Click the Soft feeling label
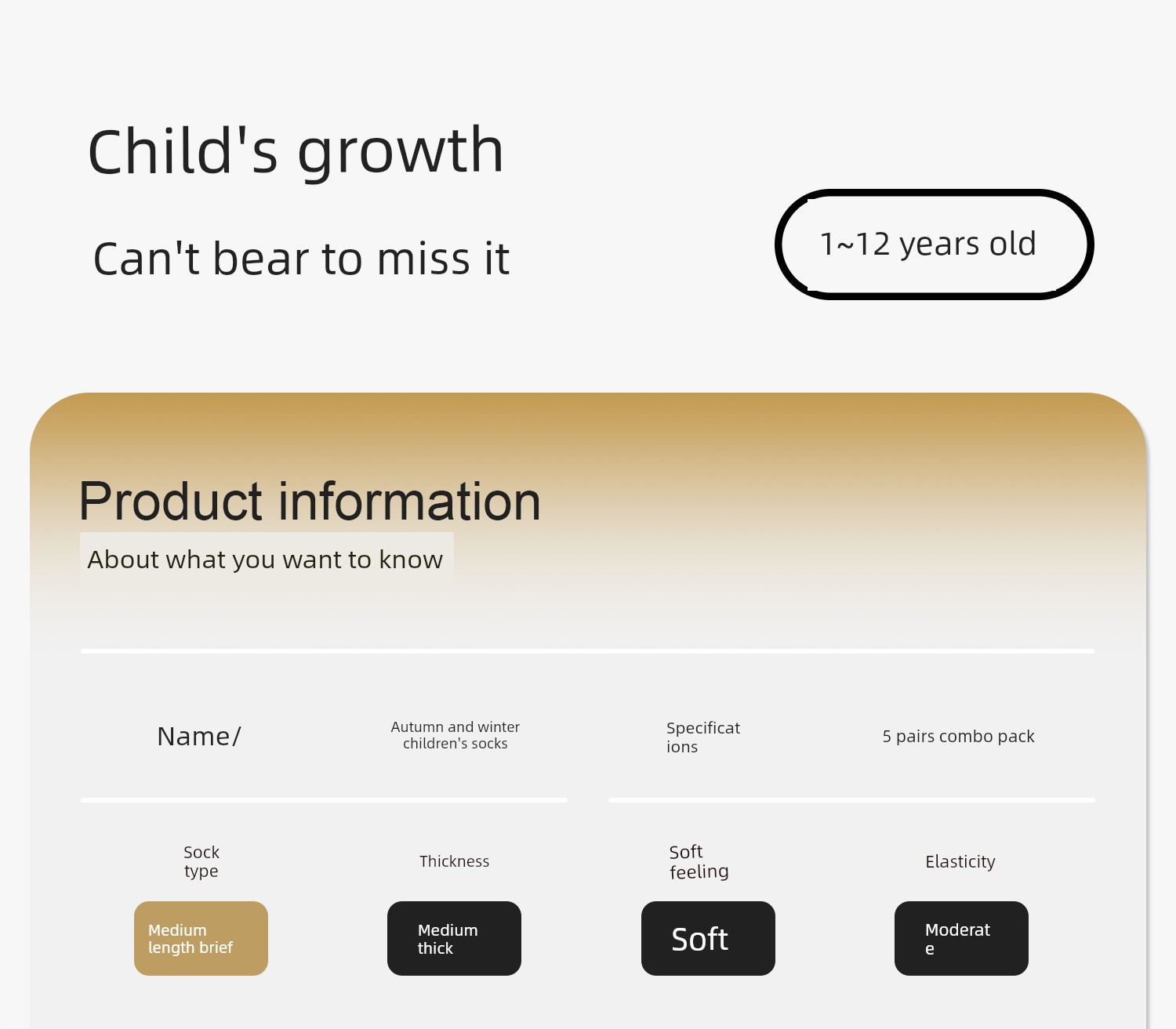Viewport: 1176px width, 1029px height. 699,861
